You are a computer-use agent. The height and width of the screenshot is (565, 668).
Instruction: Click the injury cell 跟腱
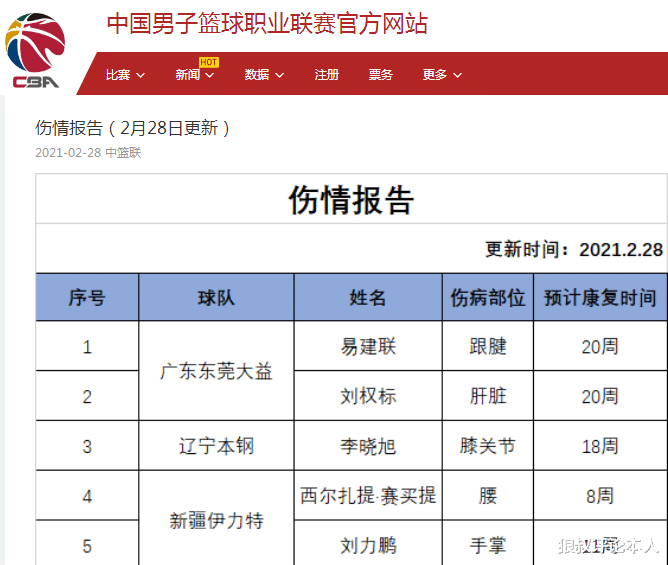[x=488, y=346]
